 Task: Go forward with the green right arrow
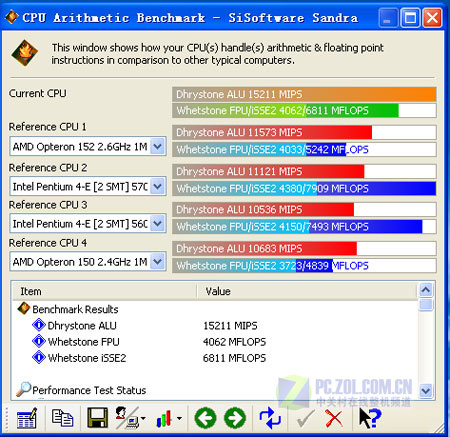coord(235,418)
